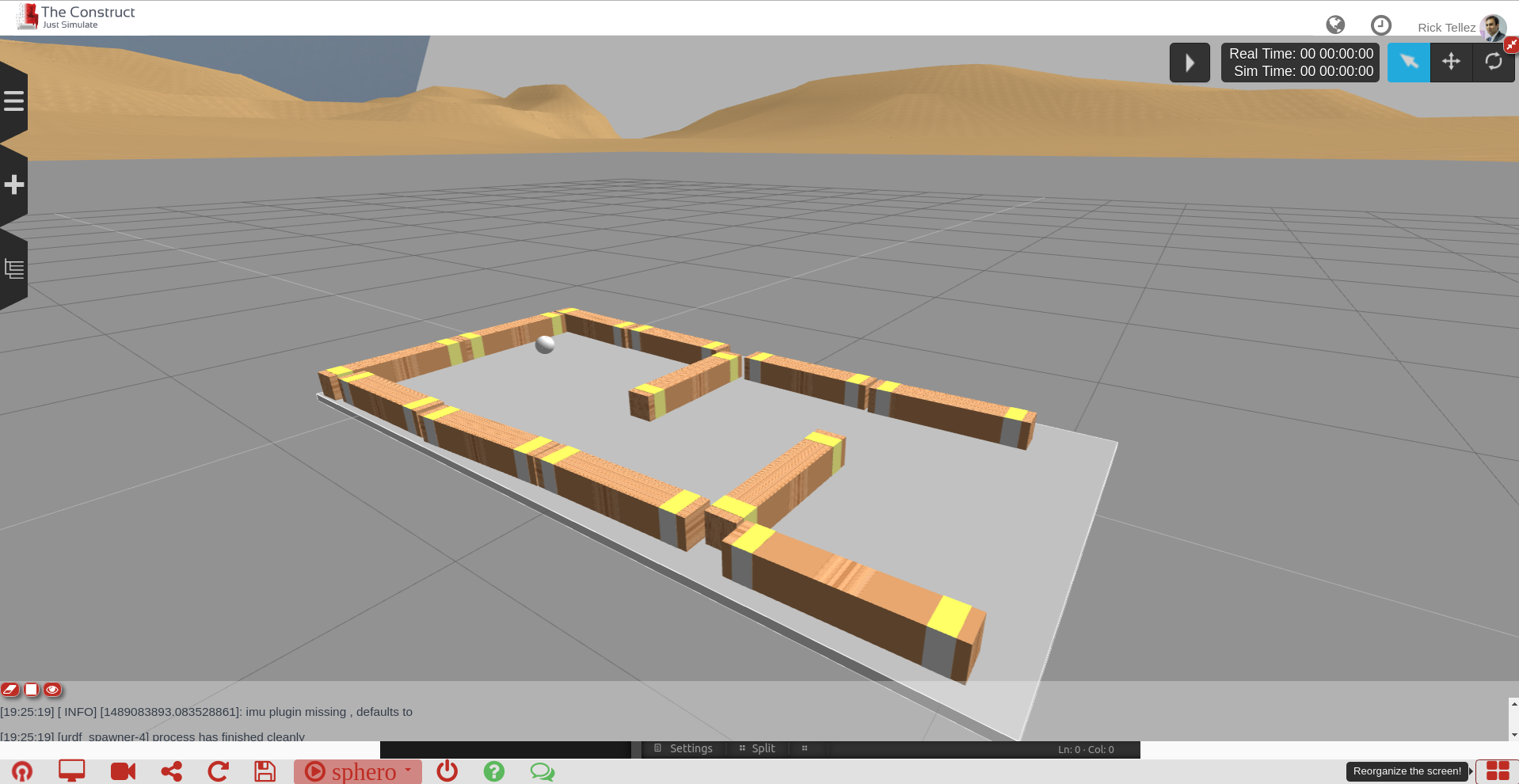Activate the arrow selection mode tool

(x=1408, y=62)
